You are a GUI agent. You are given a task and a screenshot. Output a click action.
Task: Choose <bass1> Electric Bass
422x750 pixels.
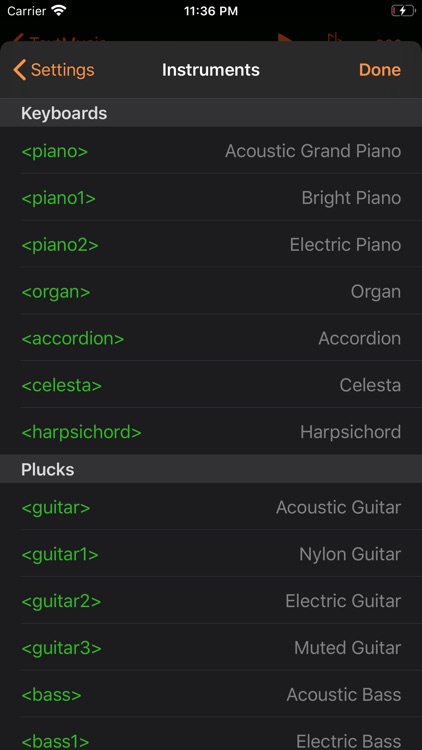211,734
